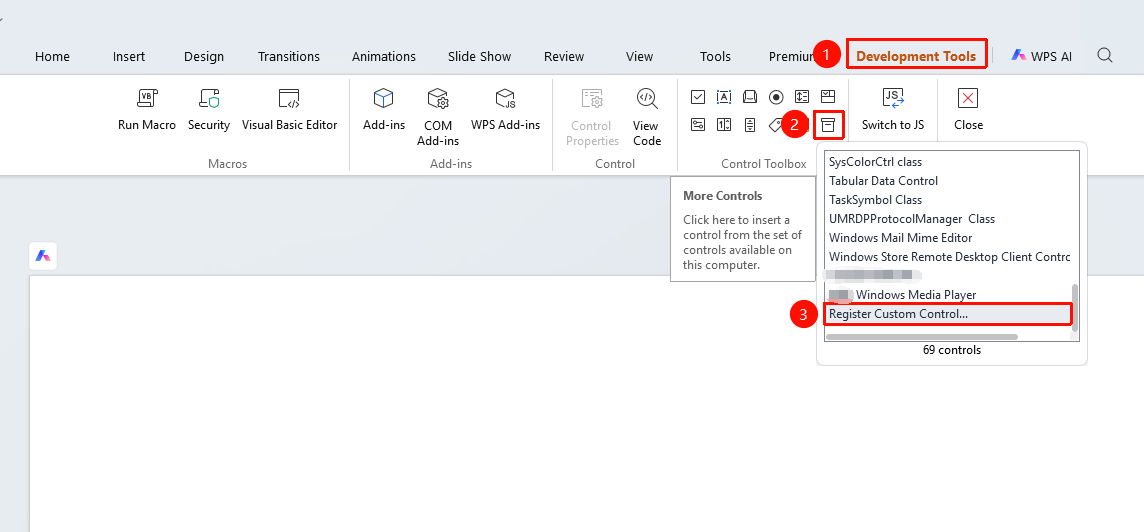Select TaskSymbol Class entry
The width and height of the screenshot is (1144, 532).
(948, 200)
